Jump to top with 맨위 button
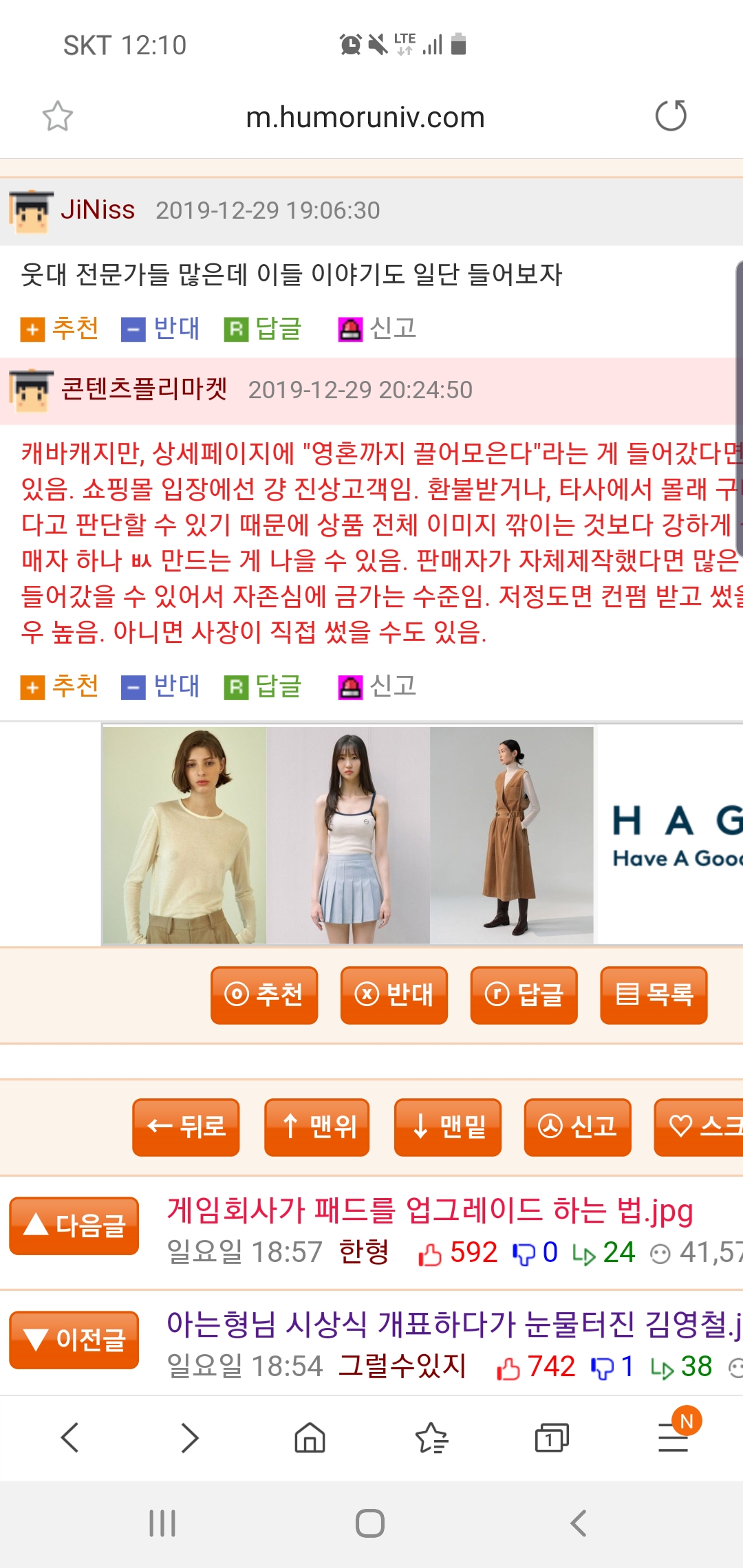 click(317, 1127)
